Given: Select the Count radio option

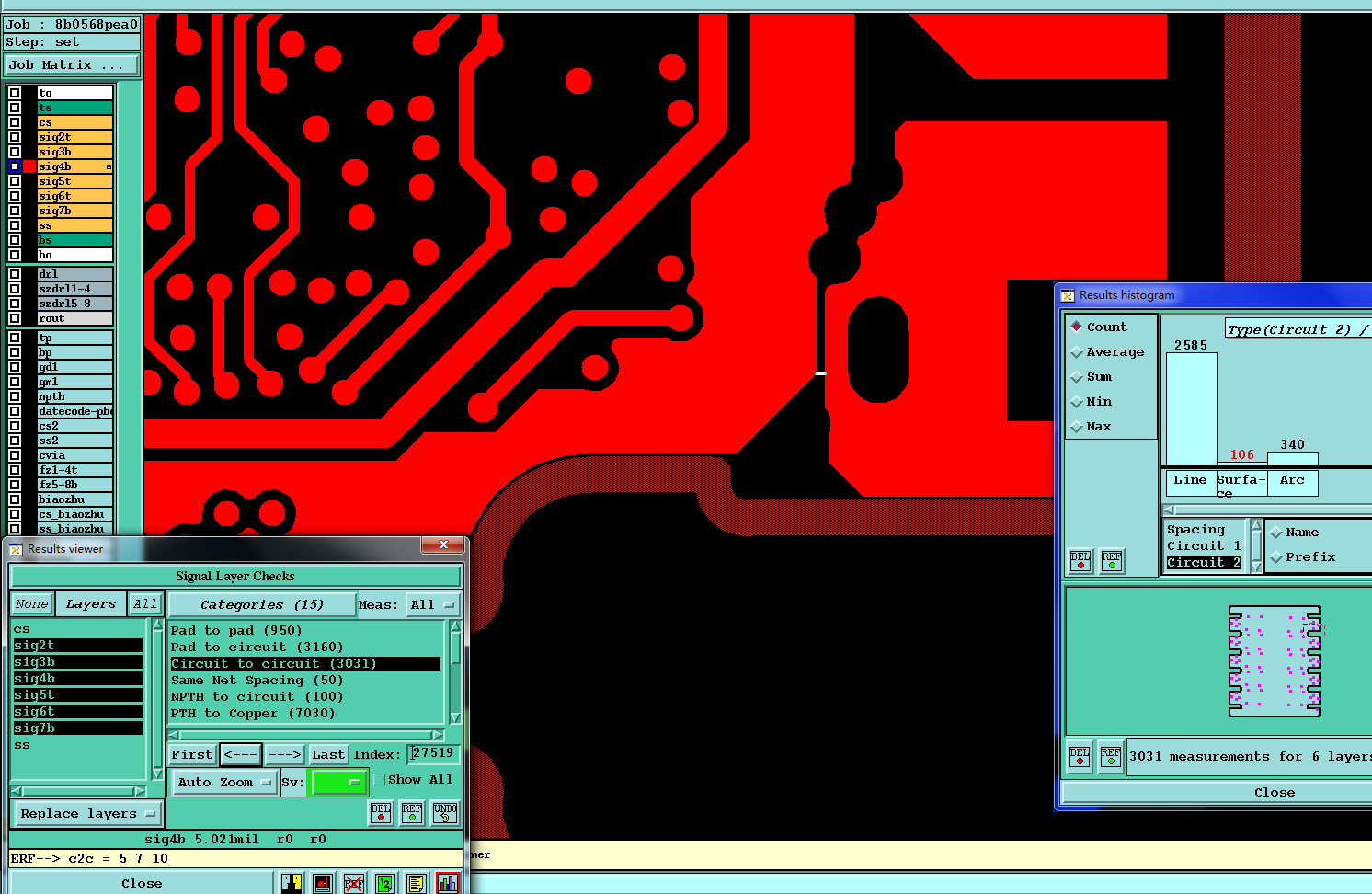Looking at the screenshot, I should click(x=1076, y=327).
